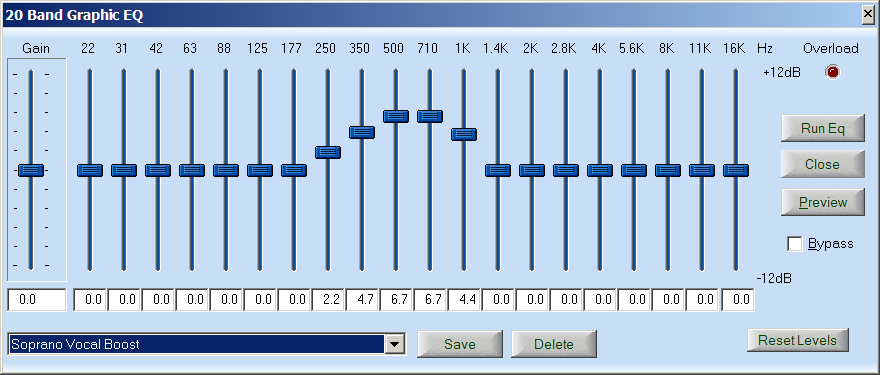Click the 63 Hz band slider handle
Image resolution: width=880 pixels, height=375 pixels.
[x=192, y=170]
